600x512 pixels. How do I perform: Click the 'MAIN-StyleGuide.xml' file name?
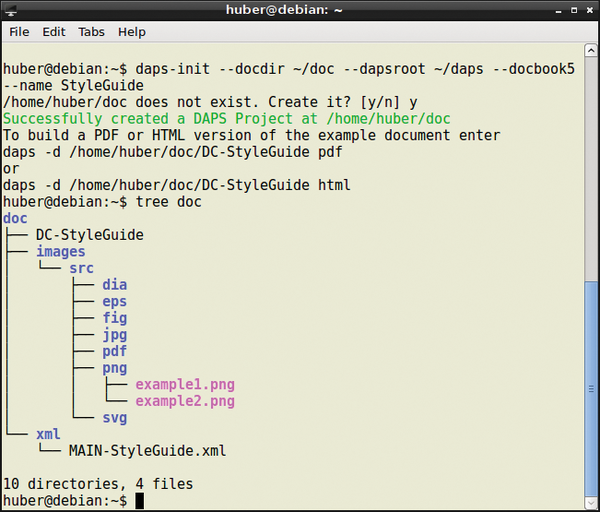147,451
